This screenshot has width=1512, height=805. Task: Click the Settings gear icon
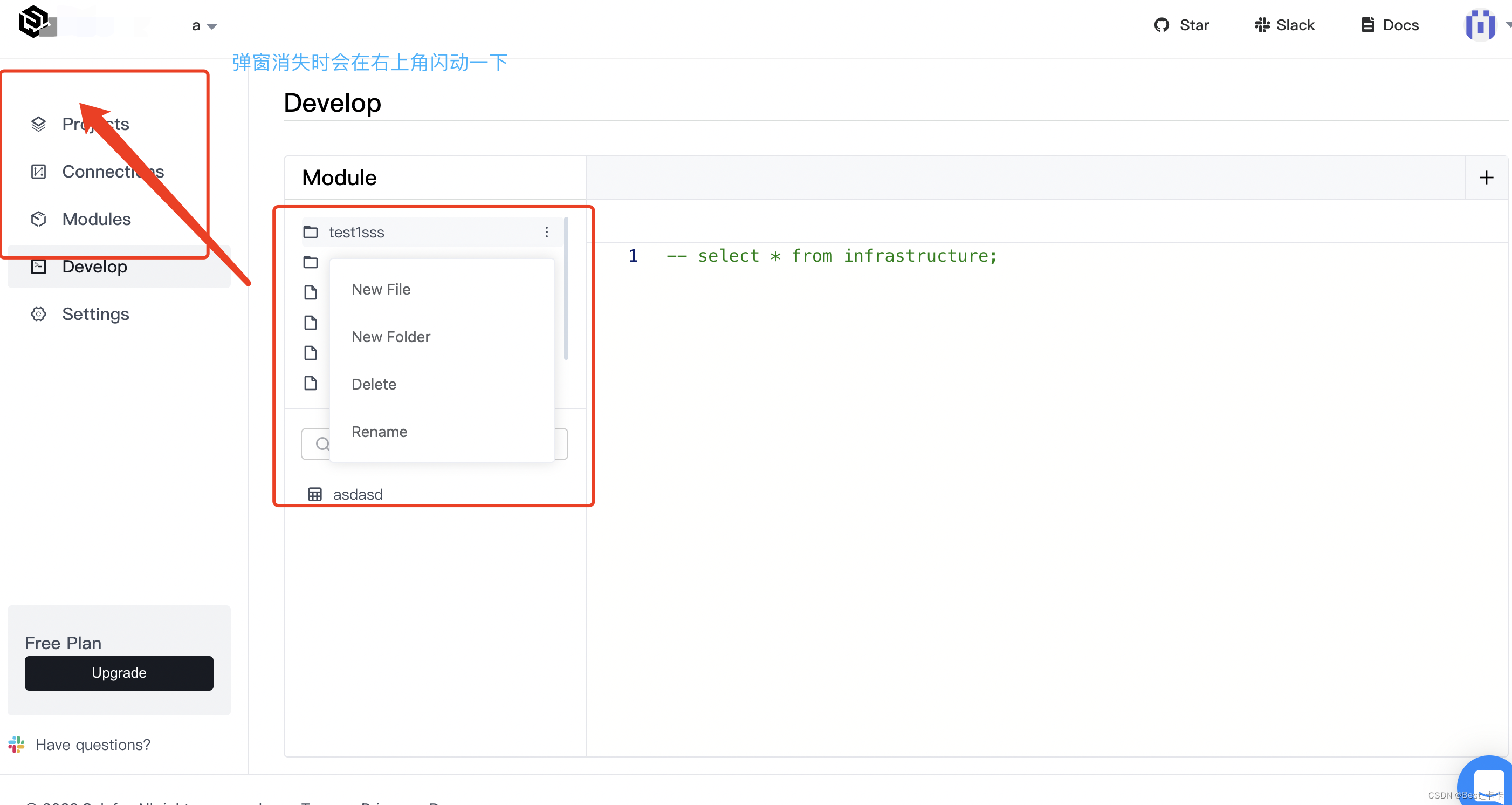38,314
